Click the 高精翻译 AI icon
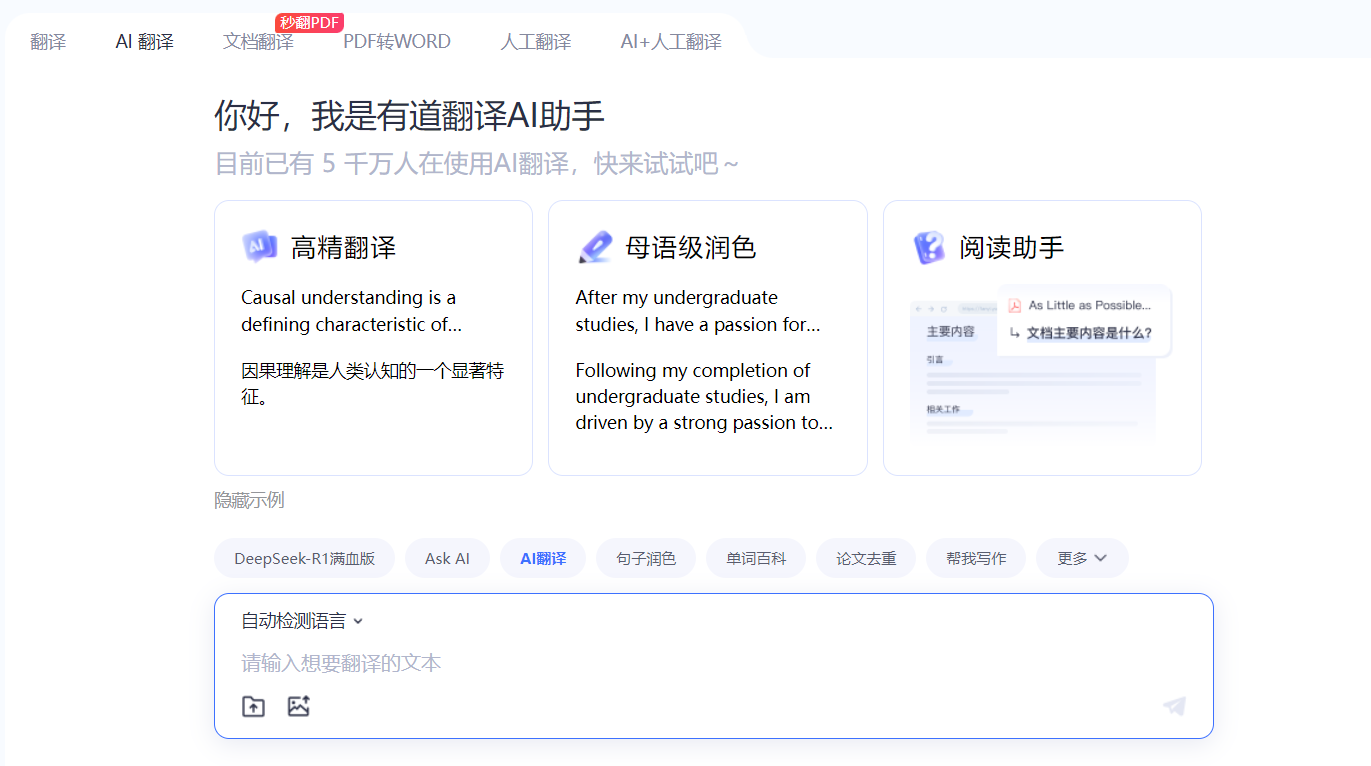 260,247
